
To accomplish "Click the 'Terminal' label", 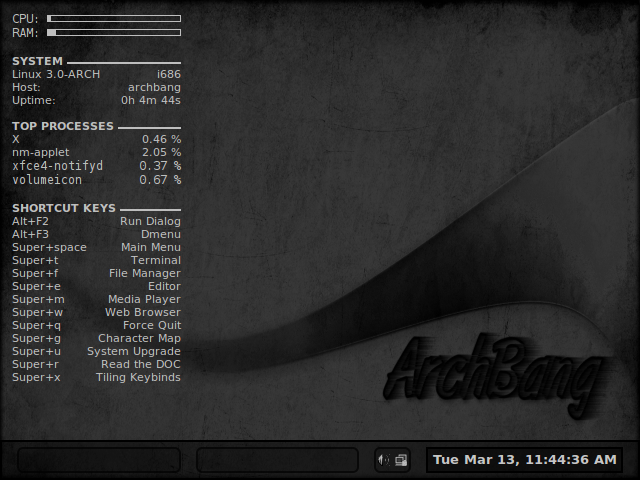I will tap(156, 260).
